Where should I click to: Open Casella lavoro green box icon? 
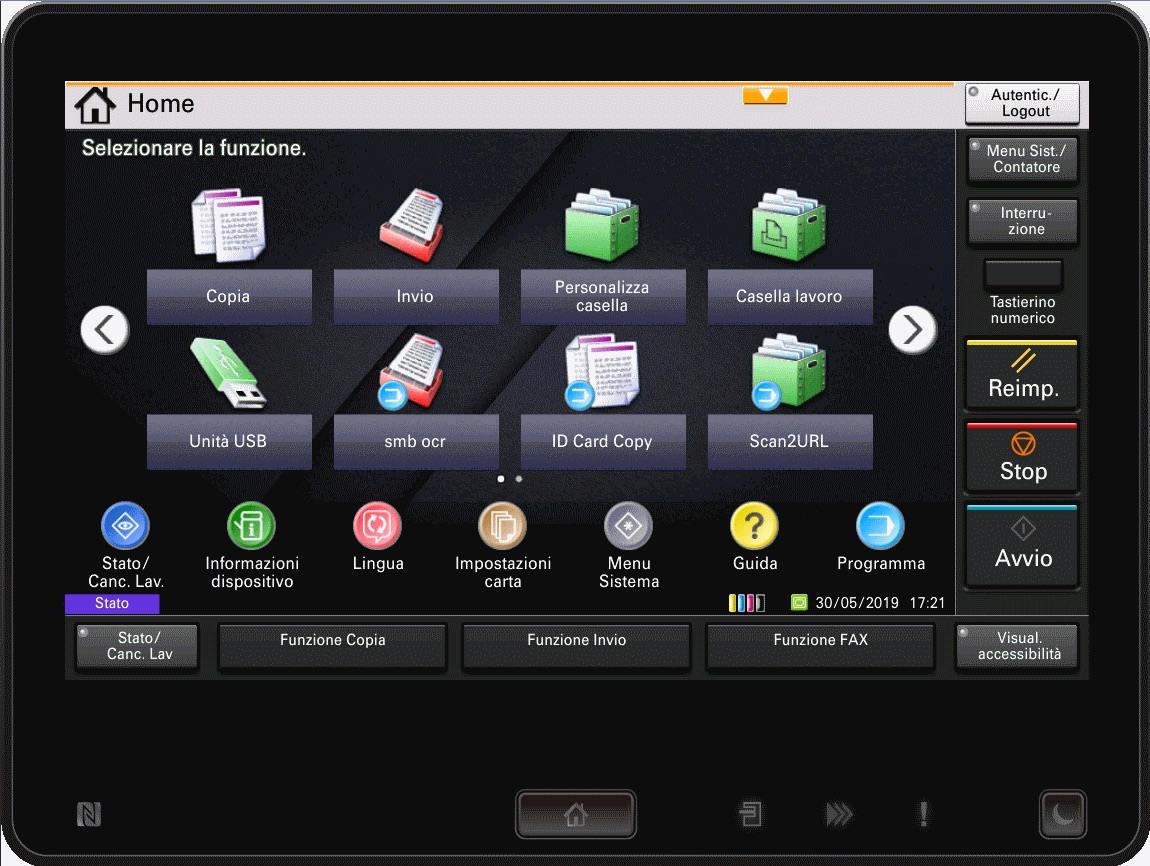point(788,226)
